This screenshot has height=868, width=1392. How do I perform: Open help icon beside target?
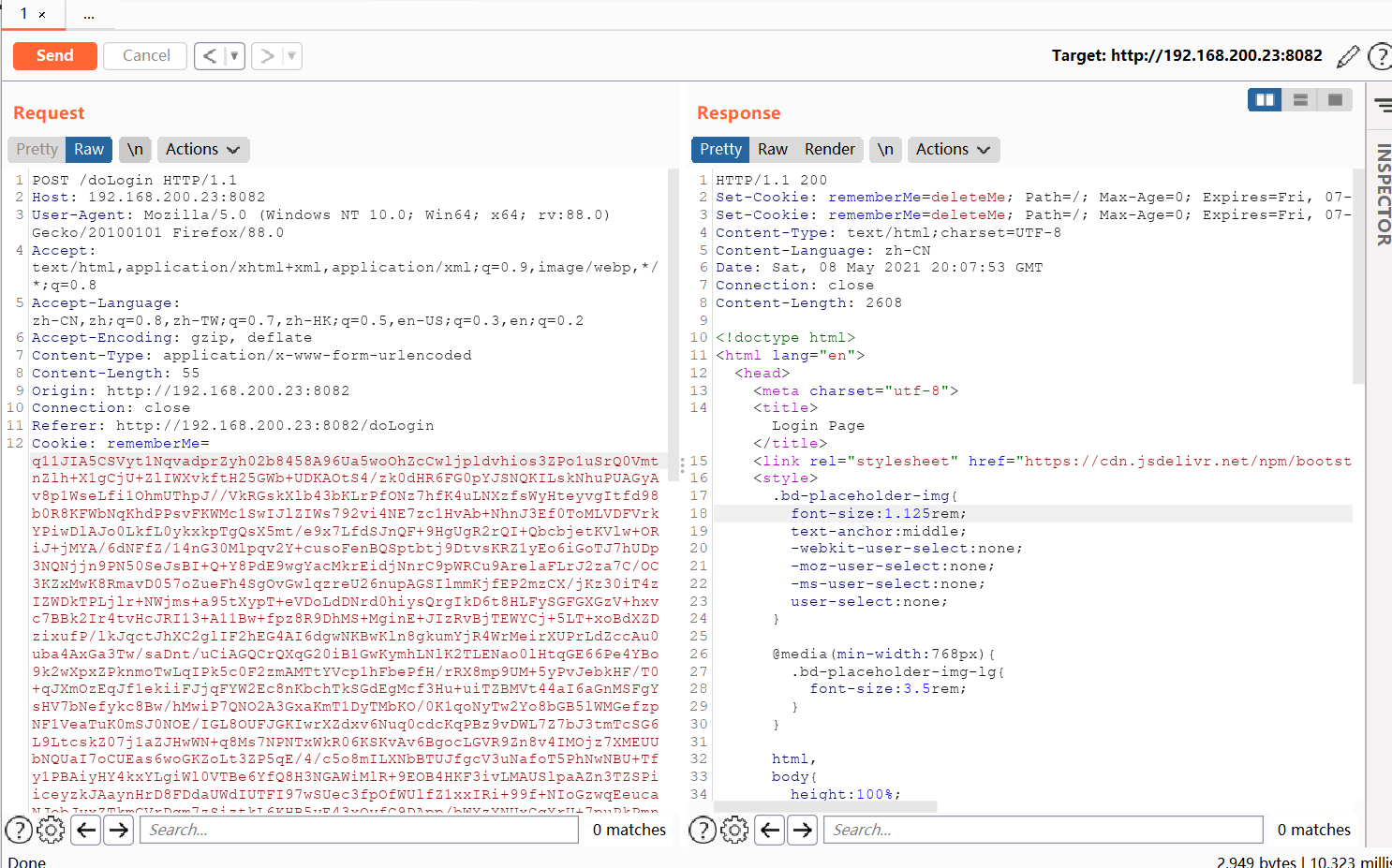[x=1380, y=56]
